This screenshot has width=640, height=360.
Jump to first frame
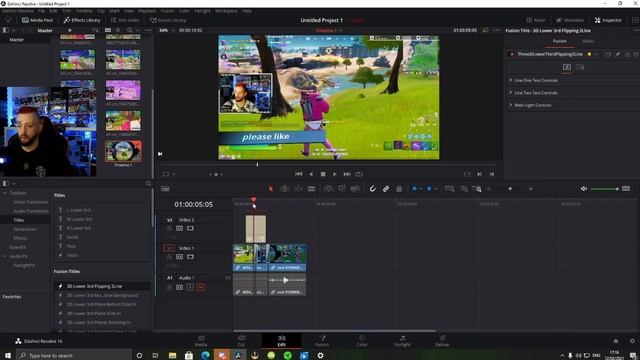299,174
